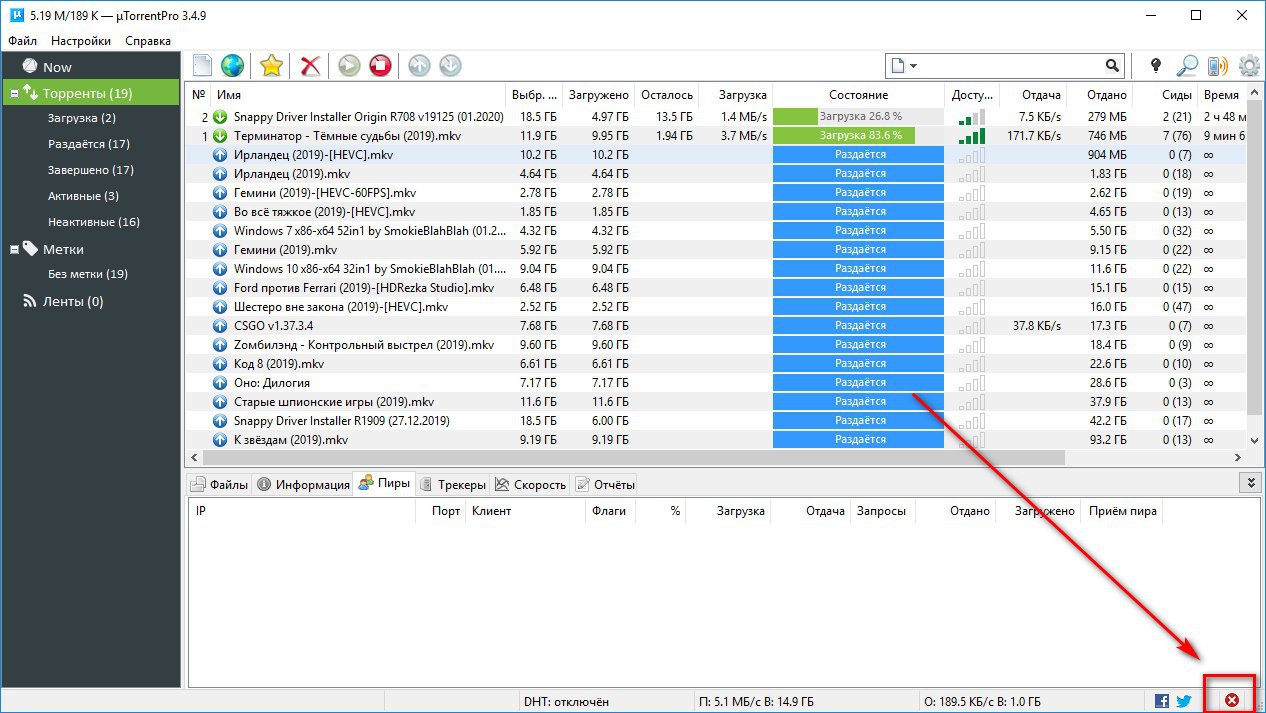Click Move down queue arrow icon
The height and width of the screenshot is (713, 1266).
coord(450,66)
